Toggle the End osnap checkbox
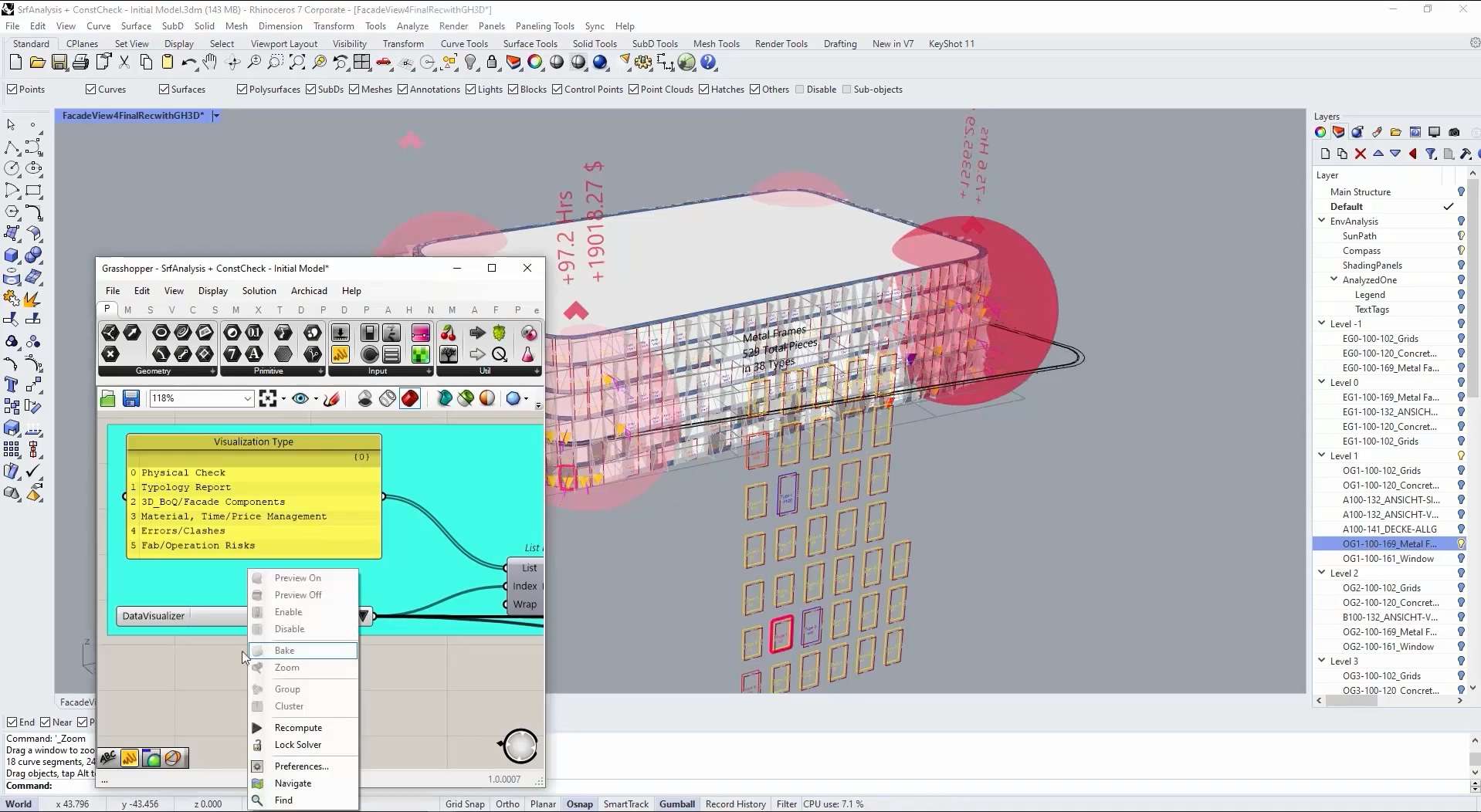The image size is (1481, 812). click(x=12, y=722)
